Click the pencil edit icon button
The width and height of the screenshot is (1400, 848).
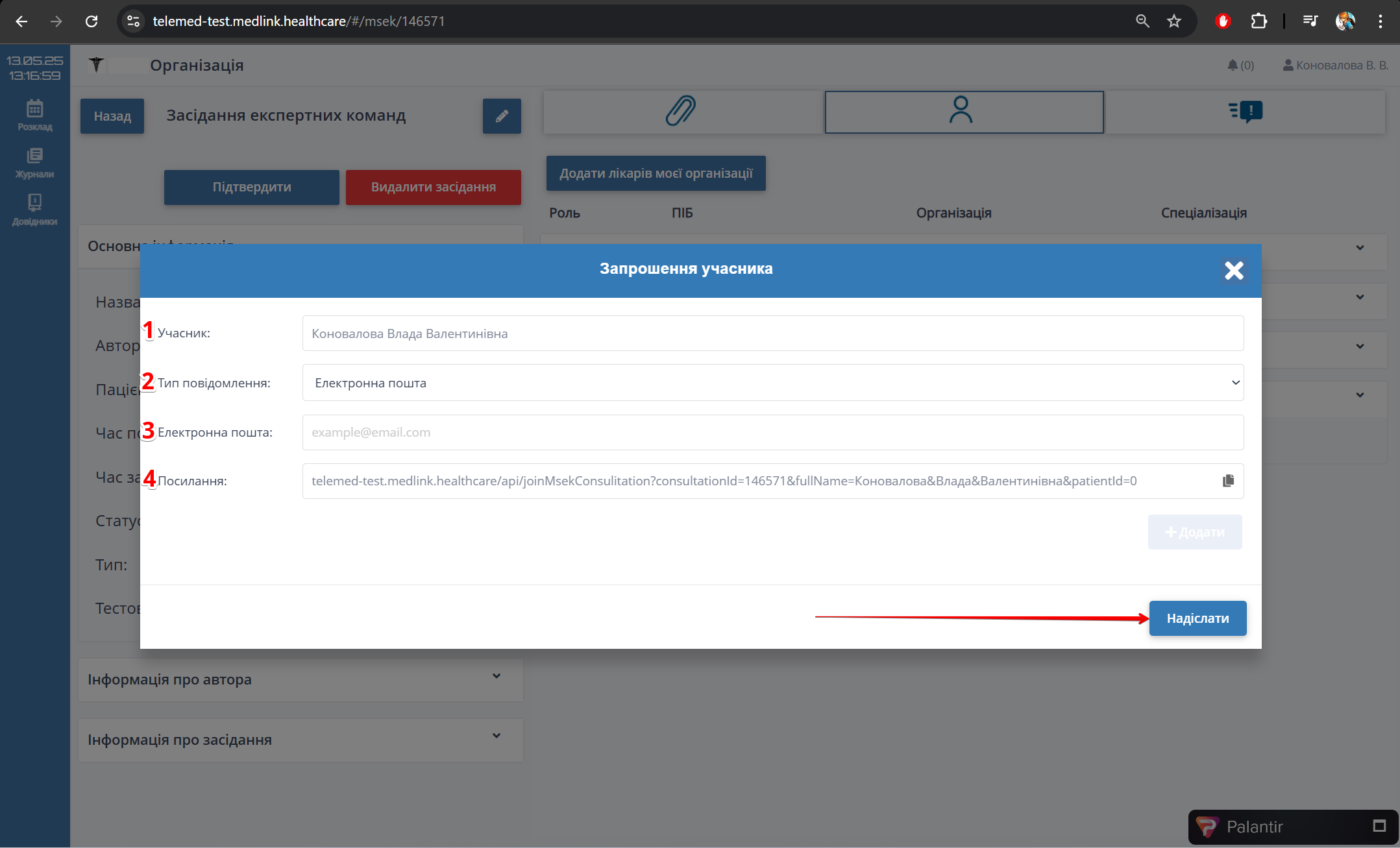click(x=501, y=116)
